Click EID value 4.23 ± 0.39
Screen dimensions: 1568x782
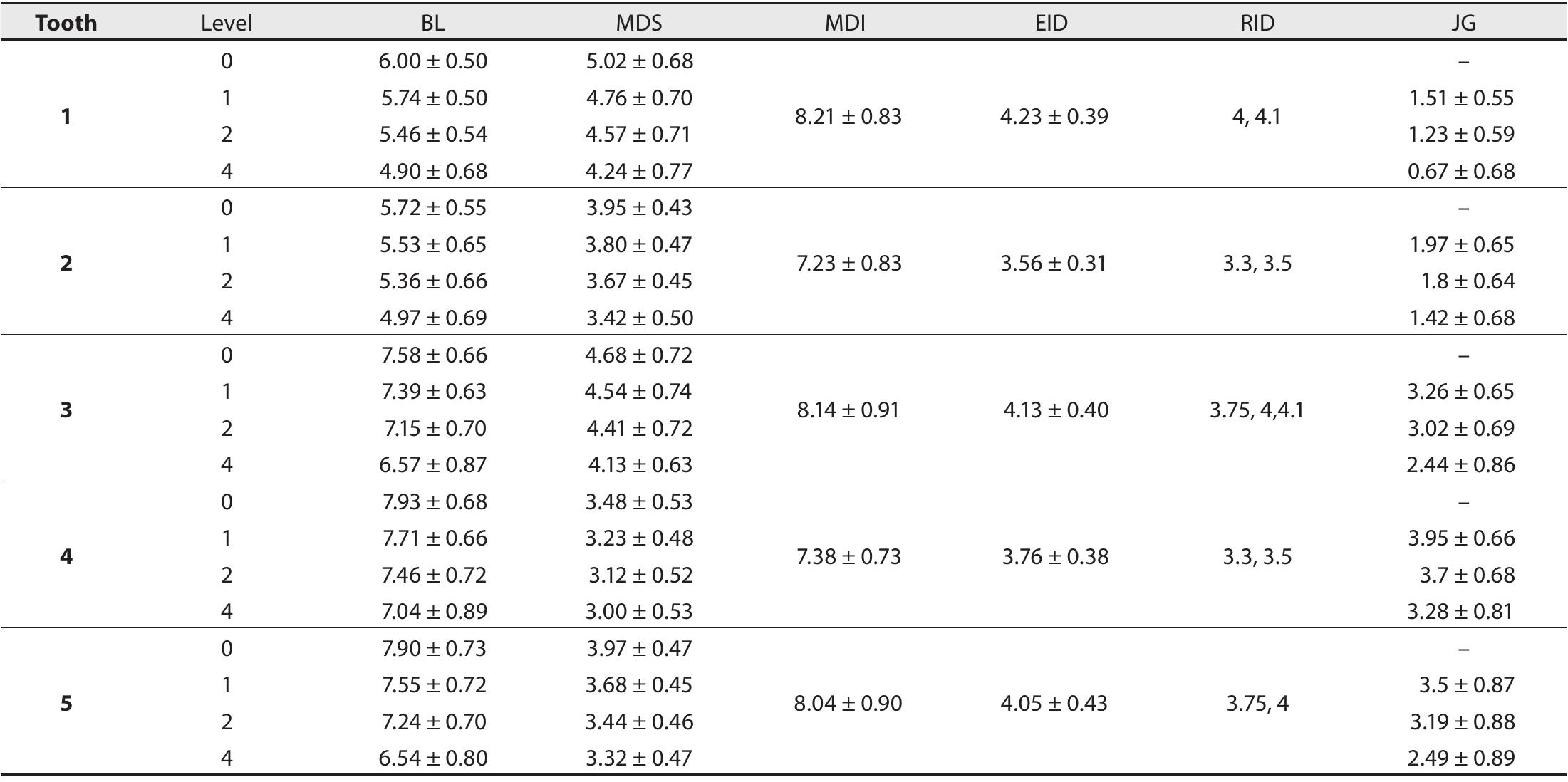coord(1054,116)
